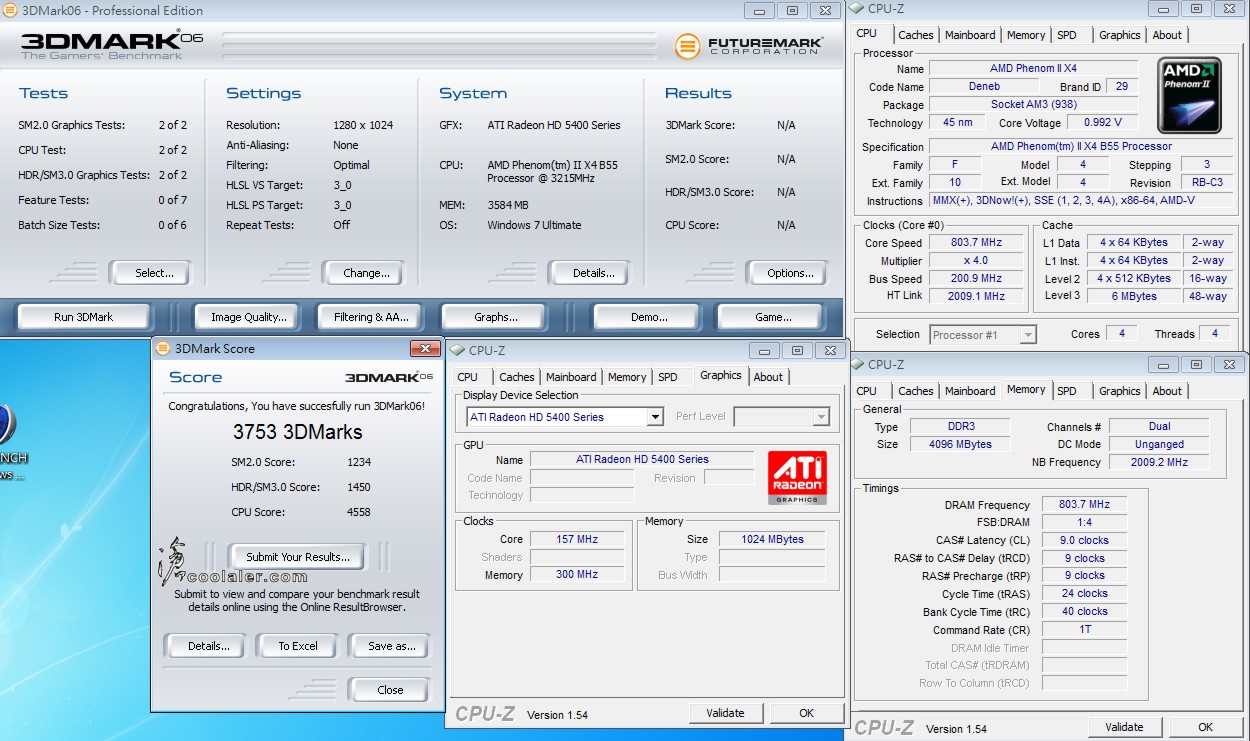Export score with To Excel button
Screen dimensions: 1250x741
pos(298,646)
